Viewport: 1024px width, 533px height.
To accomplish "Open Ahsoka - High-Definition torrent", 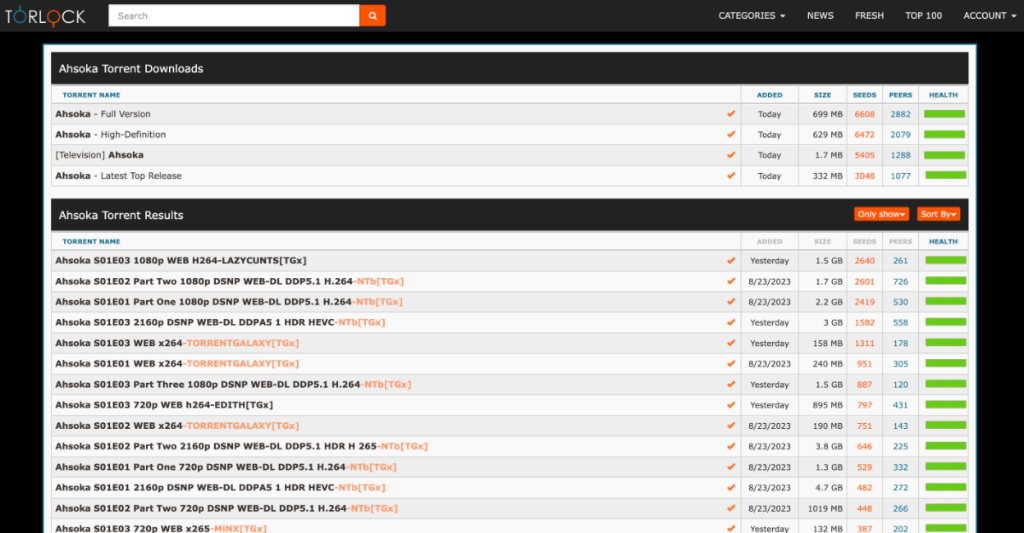I will click(x=110, y=135).
